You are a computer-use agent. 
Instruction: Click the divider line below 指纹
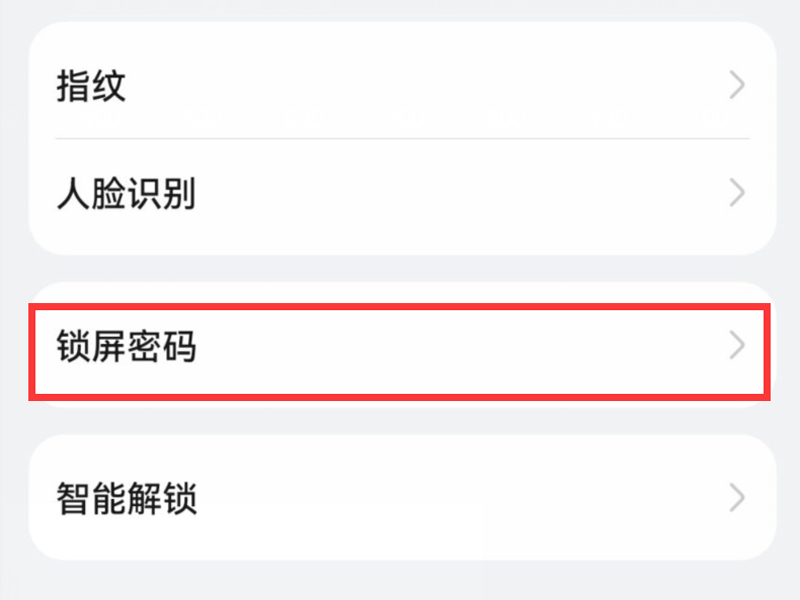point(400,138)
